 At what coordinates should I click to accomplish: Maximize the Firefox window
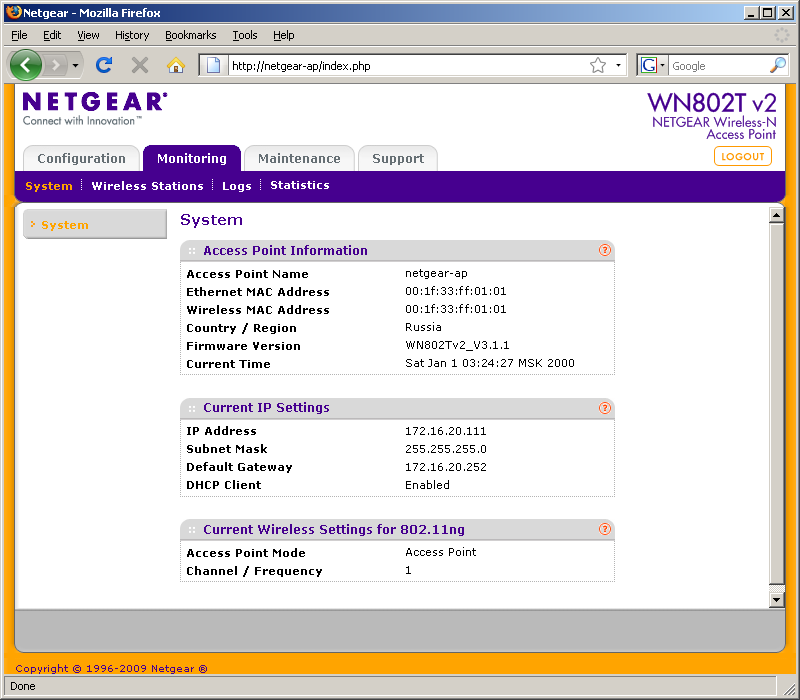pos(767,13)
